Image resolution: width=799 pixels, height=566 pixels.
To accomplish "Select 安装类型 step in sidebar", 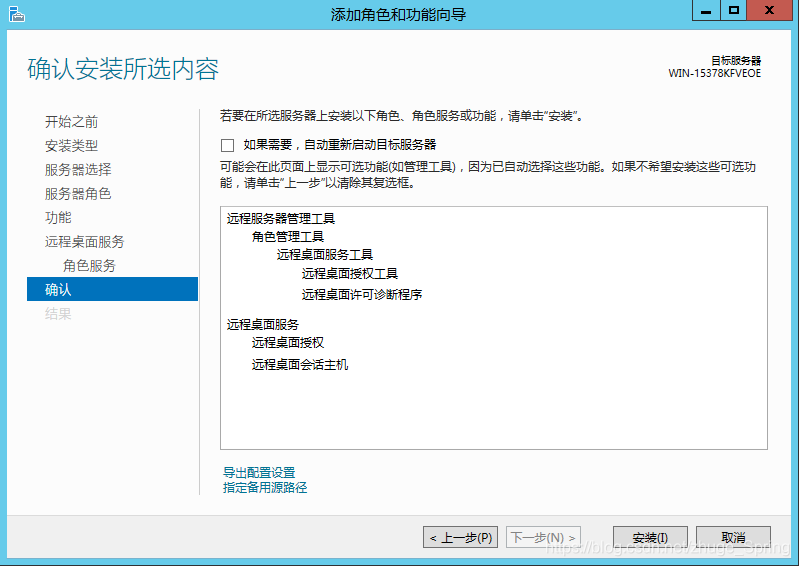I will point(71,146).
